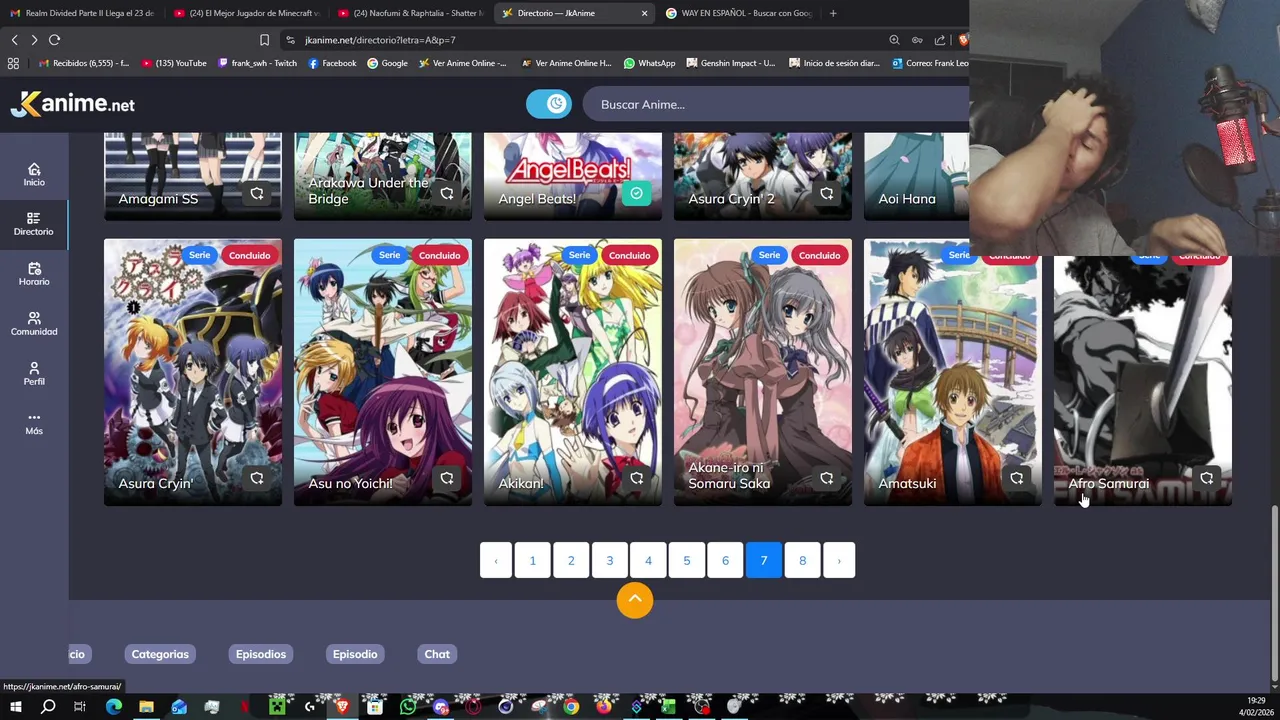Go to Inicio in the sidebar
Viewport: 1280px width, 720px height.
tap(34, 175)
